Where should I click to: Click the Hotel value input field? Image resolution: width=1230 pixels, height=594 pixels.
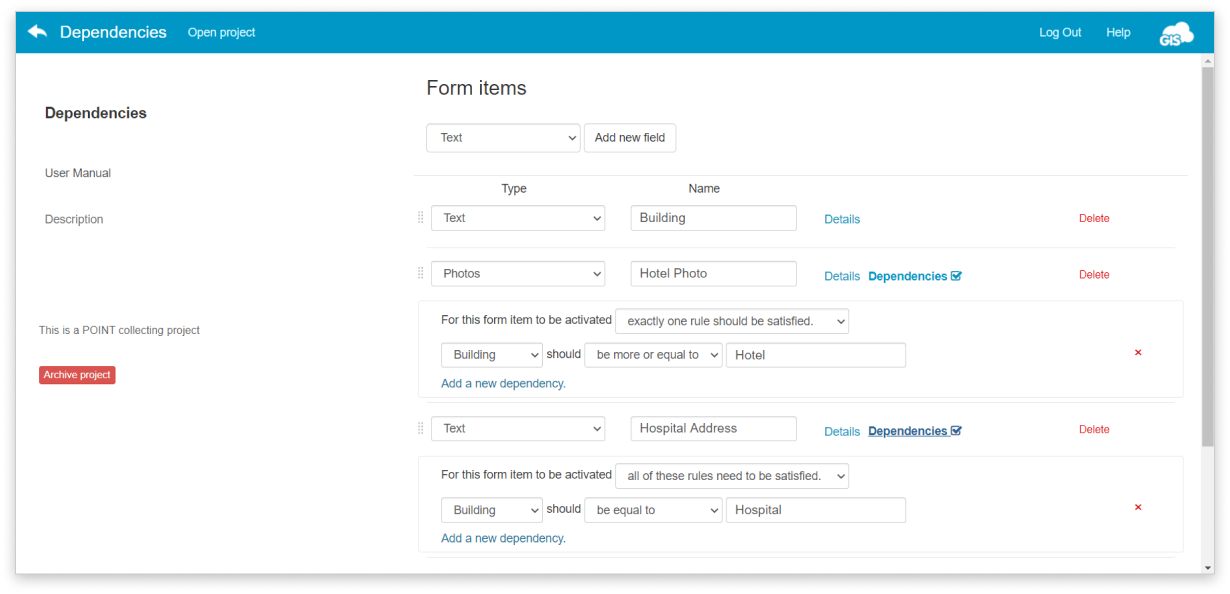tap(816, 355)
